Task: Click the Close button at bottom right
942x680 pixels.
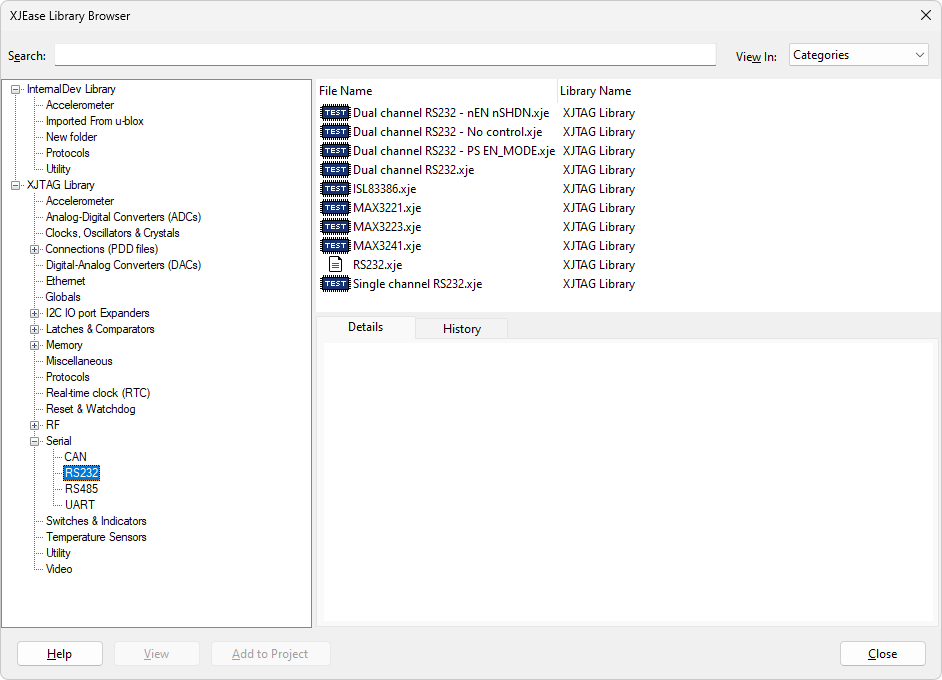Action: pyautogui.click(x=882, y=654)
